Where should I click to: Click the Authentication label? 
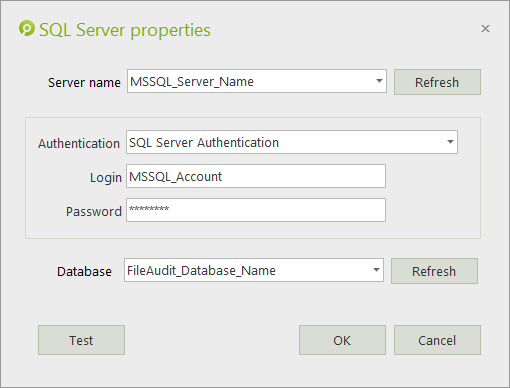click(79, 143)
